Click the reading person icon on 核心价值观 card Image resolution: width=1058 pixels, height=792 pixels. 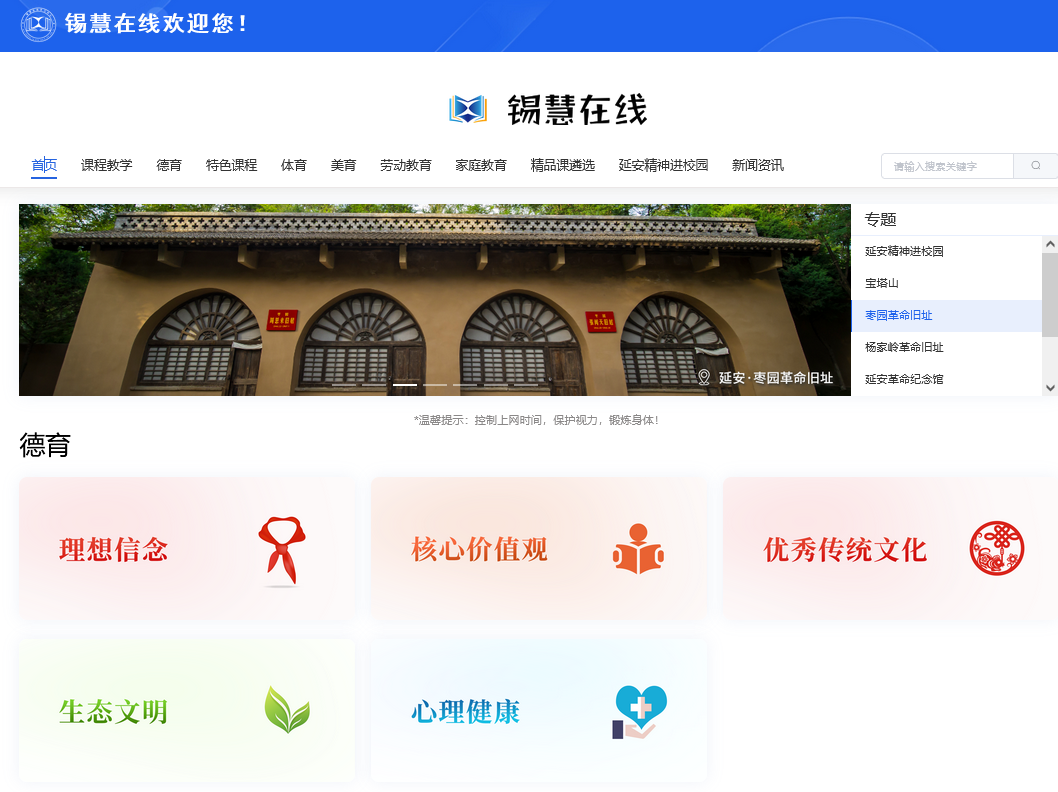click(638, 549)
